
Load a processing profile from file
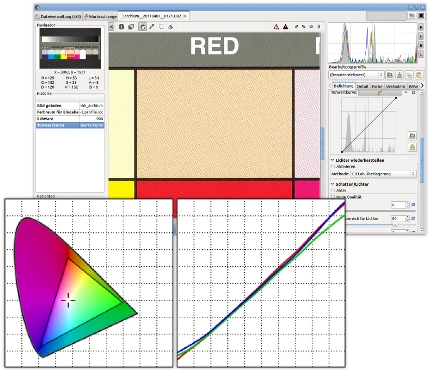click(389, 75)
